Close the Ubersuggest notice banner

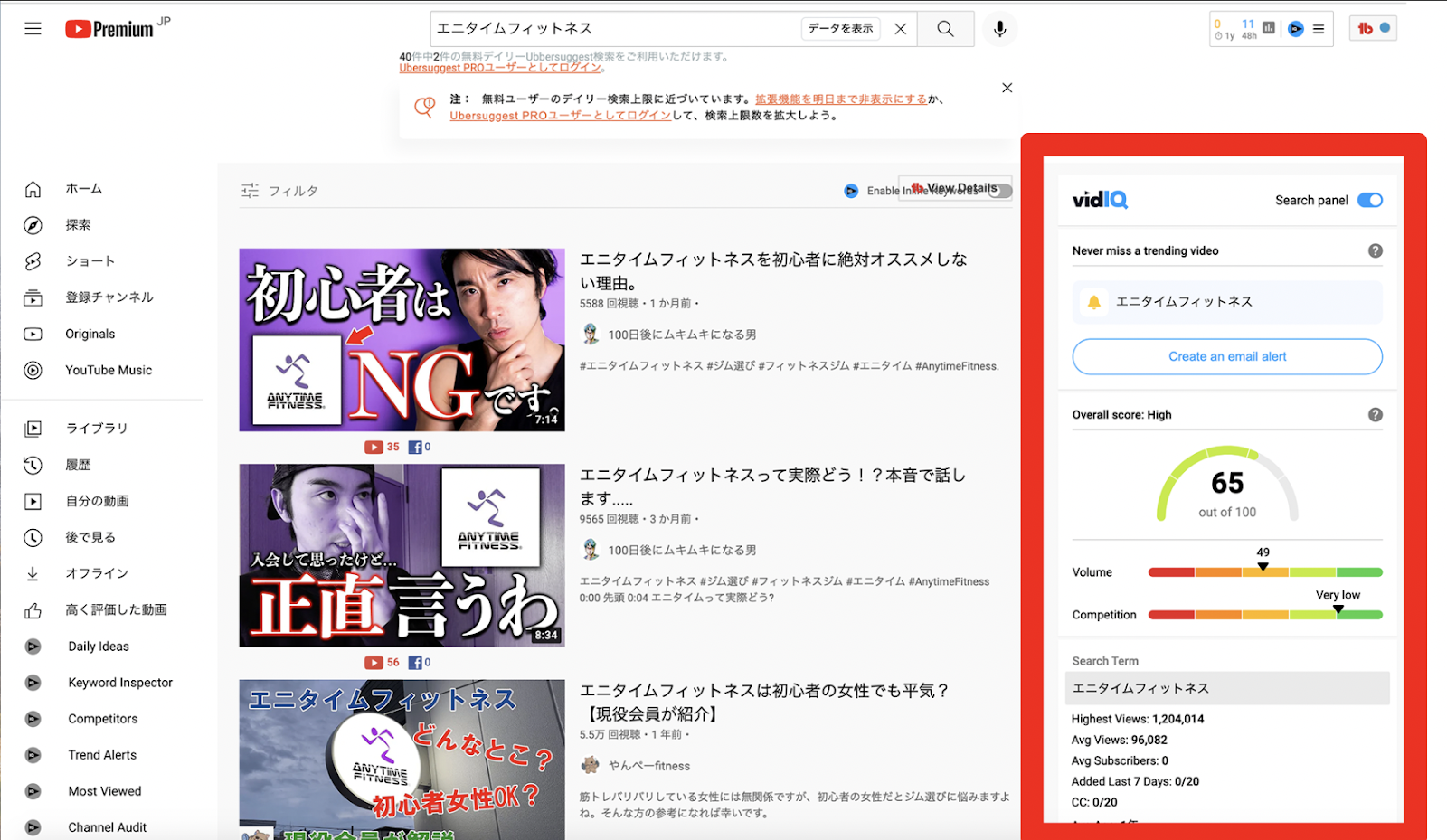tap(1007, 88)
